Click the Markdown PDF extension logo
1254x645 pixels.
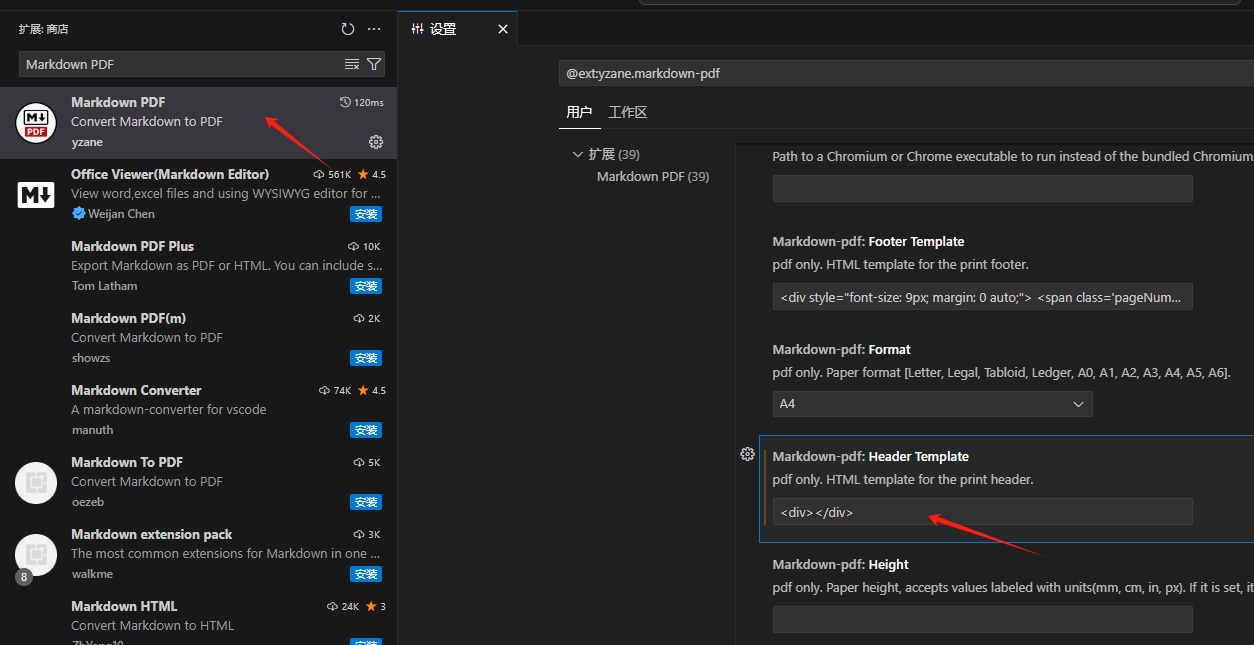pyautogui.click(x=36, y=122)
